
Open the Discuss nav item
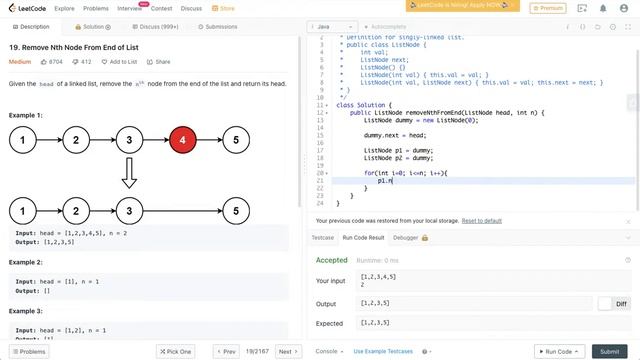point(191,8)
